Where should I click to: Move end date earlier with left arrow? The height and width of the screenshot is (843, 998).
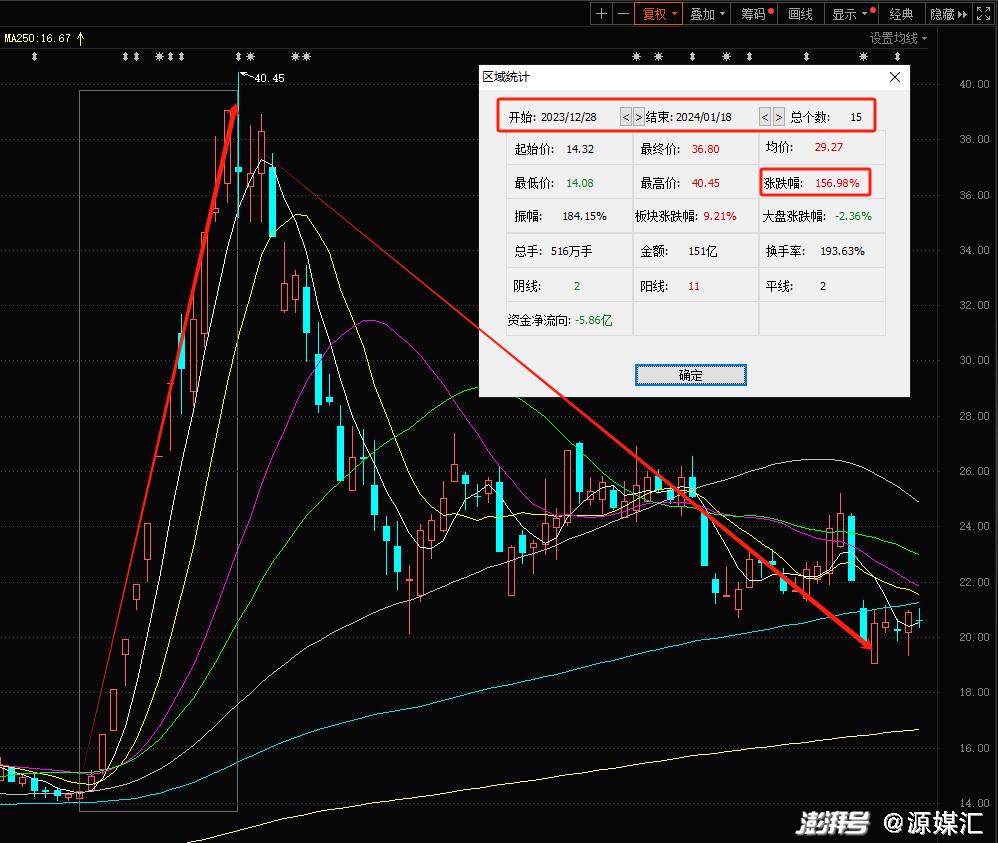[x=765, y=117]
